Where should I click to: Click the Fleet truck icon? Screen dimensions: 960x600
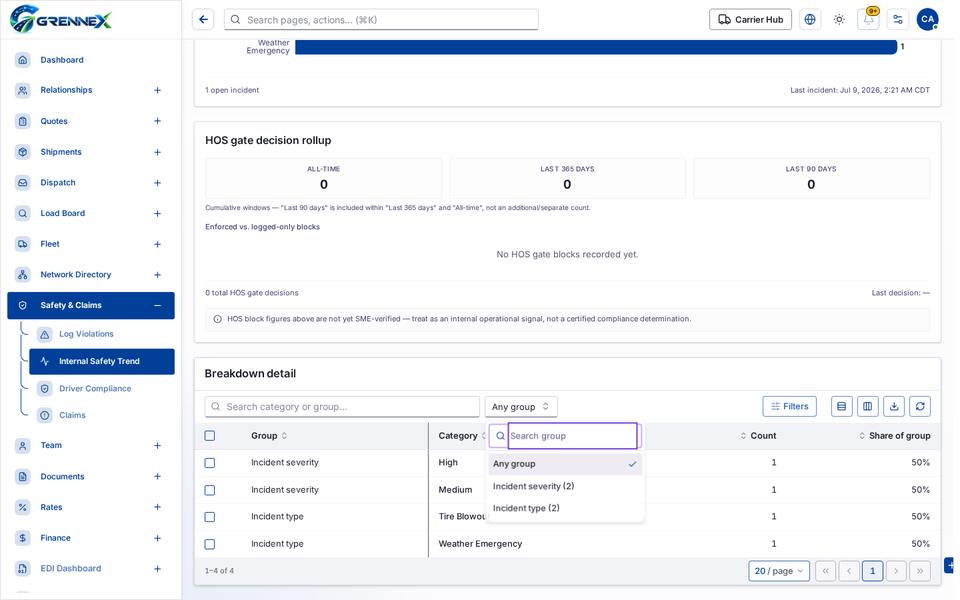(23, 244)
